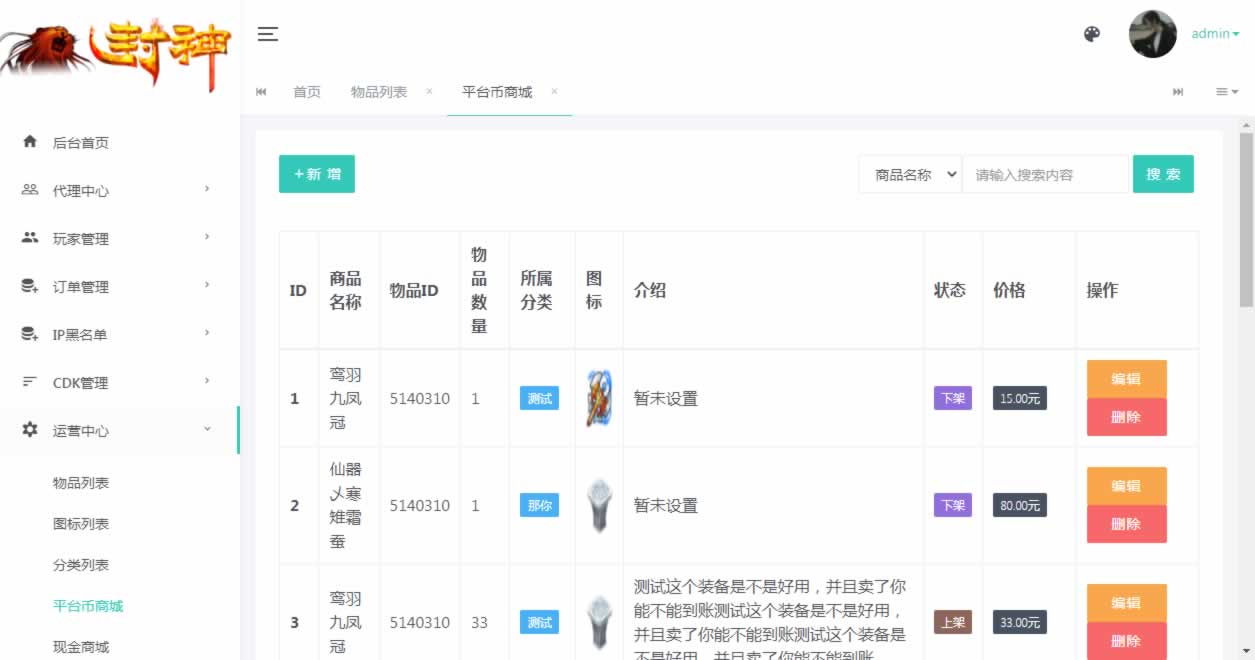Open 物品列表 in the sidebar submenu
The height and width of the screenshot is (660, 1255).
click(81, 483)
